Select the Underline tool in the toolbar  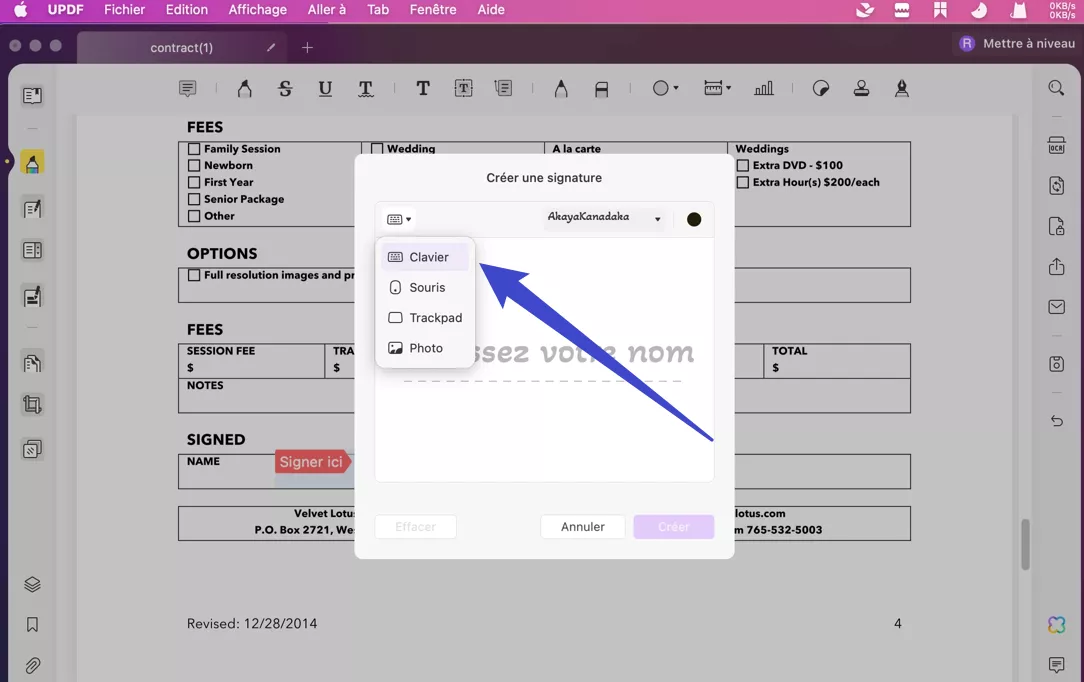tap(325, 88)
